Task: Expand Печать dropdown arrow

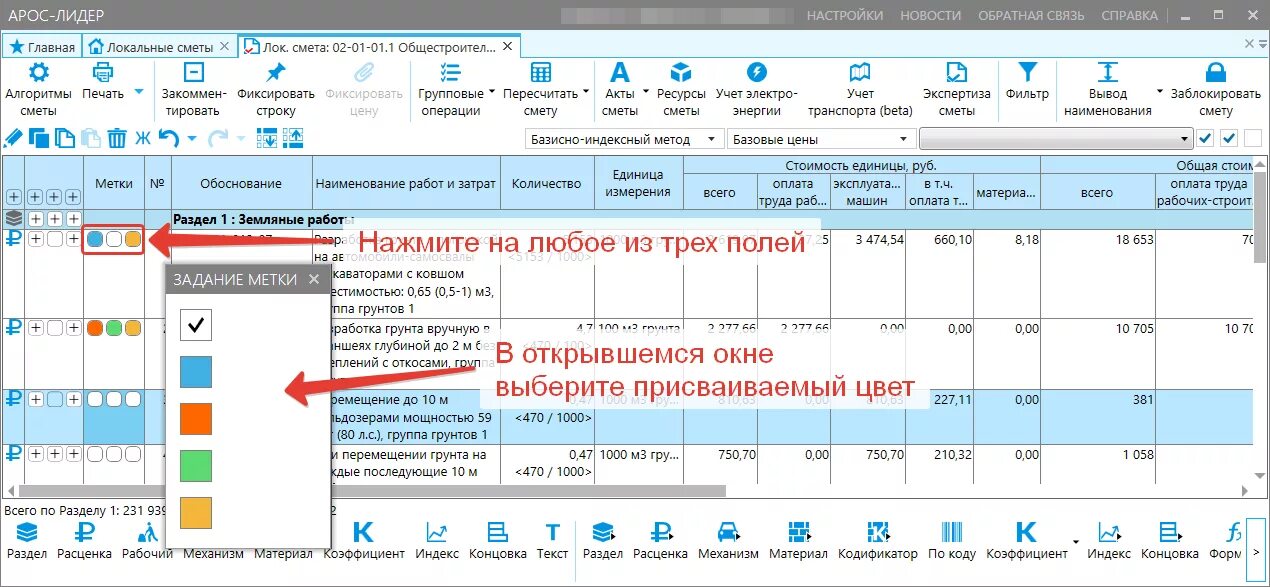Action: pos(139,92)
